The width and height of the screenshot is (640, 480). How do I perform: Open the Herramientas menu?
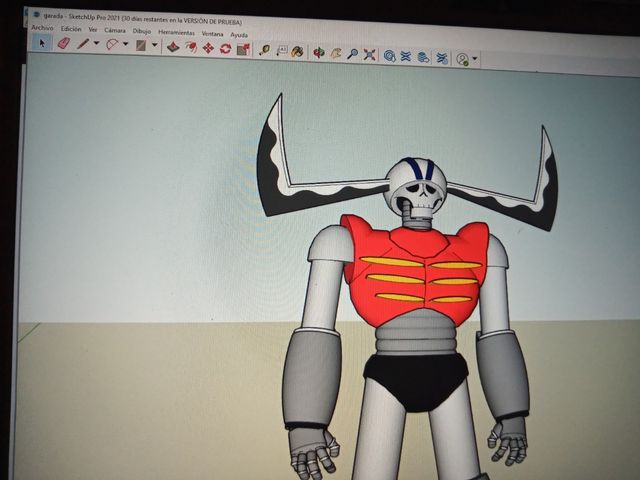(176, 33)
